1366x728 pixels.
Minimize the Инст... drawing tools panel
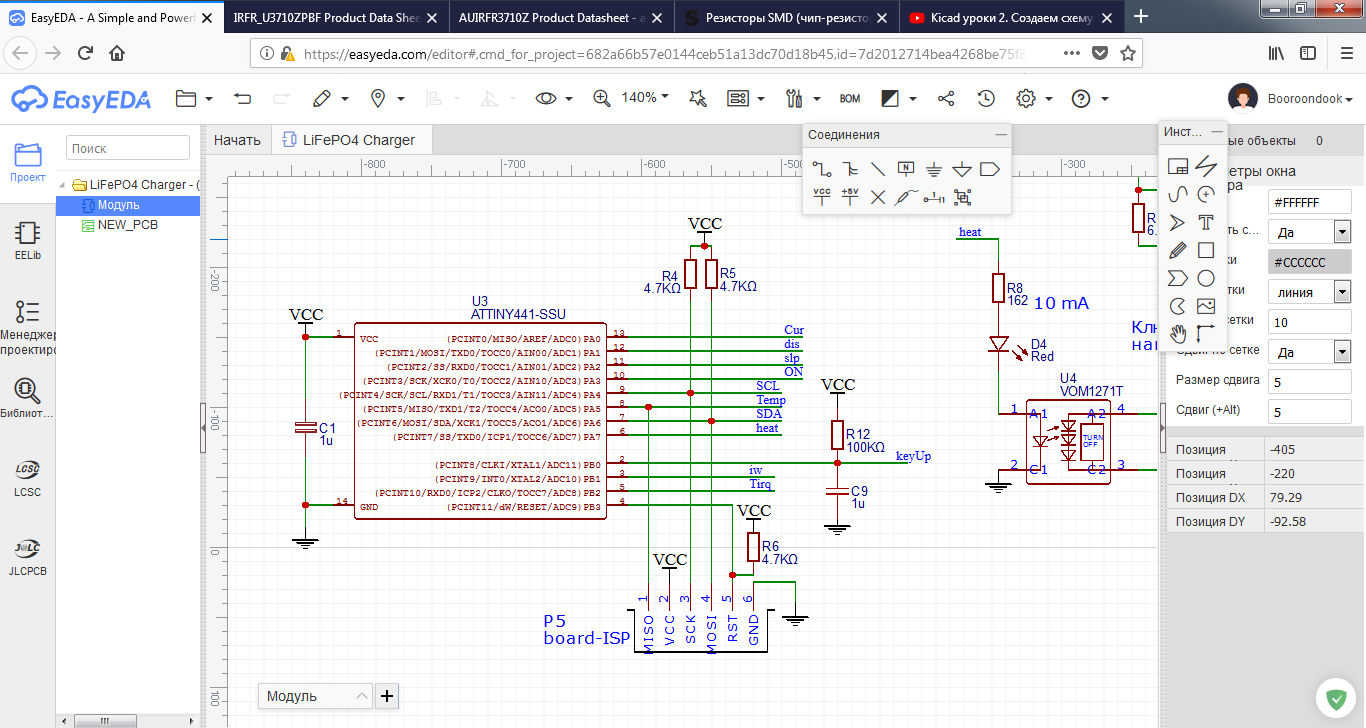1217,131
